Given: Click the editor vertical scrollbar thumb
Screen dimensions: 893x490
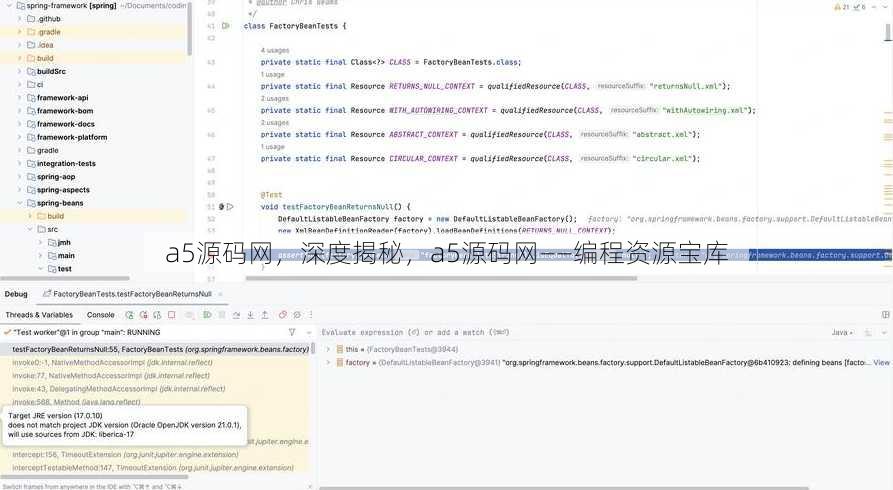Looking at the screenshot, I should 887,32.
